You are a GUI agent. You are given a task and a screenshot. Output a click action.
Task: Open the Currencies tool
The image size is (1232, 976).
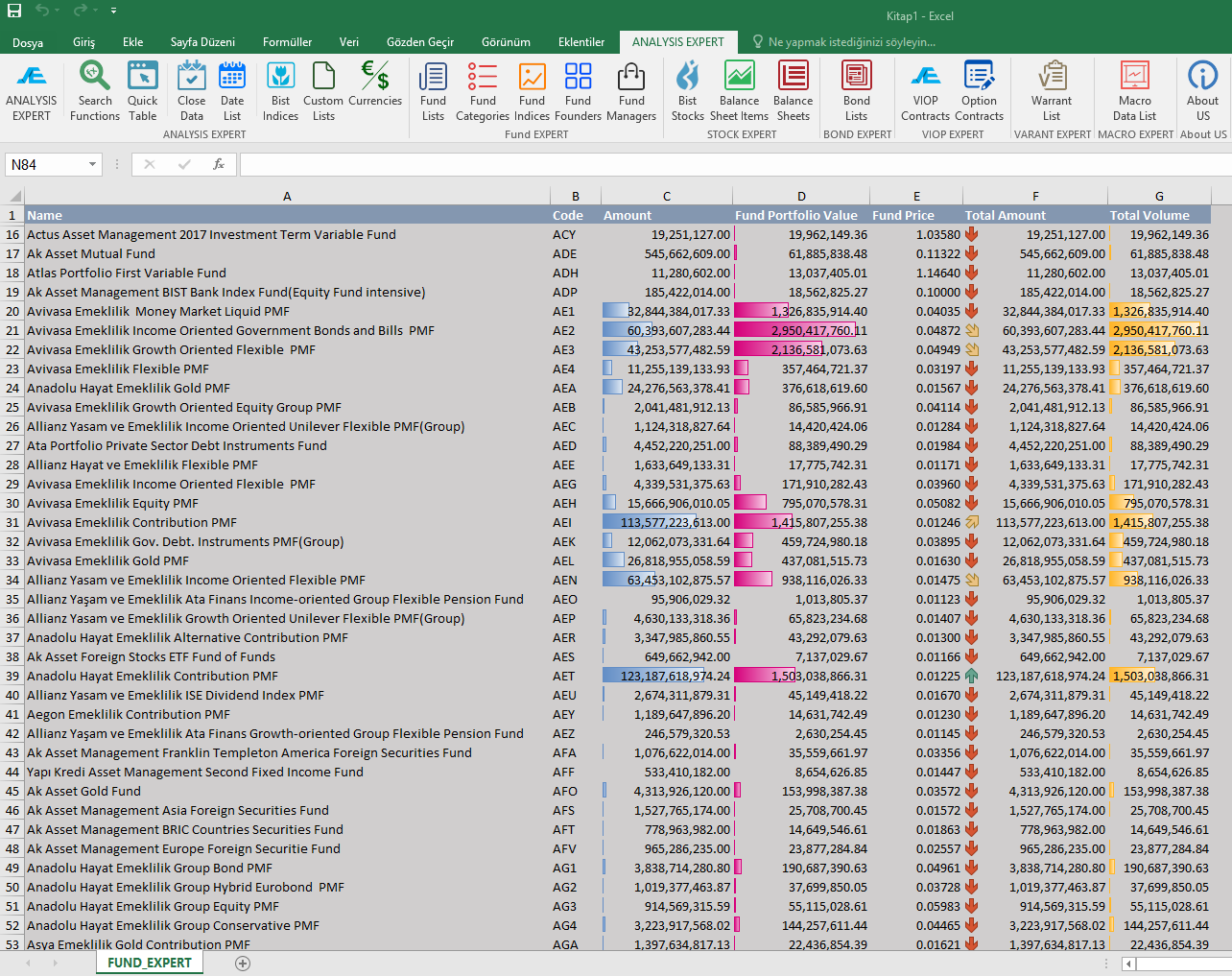point(375,84)
